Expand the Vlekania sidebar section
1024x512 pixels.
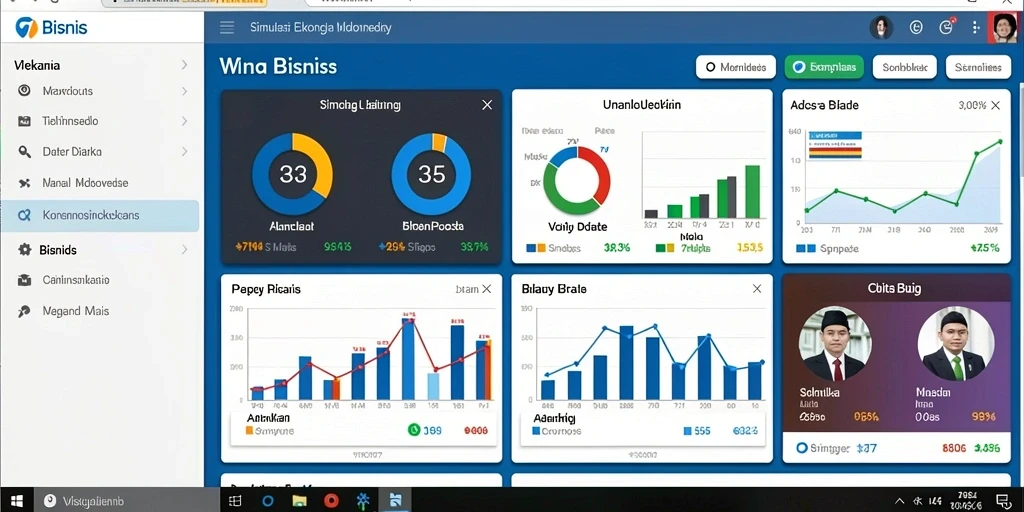pyautogui.click(x=101, y=65)
